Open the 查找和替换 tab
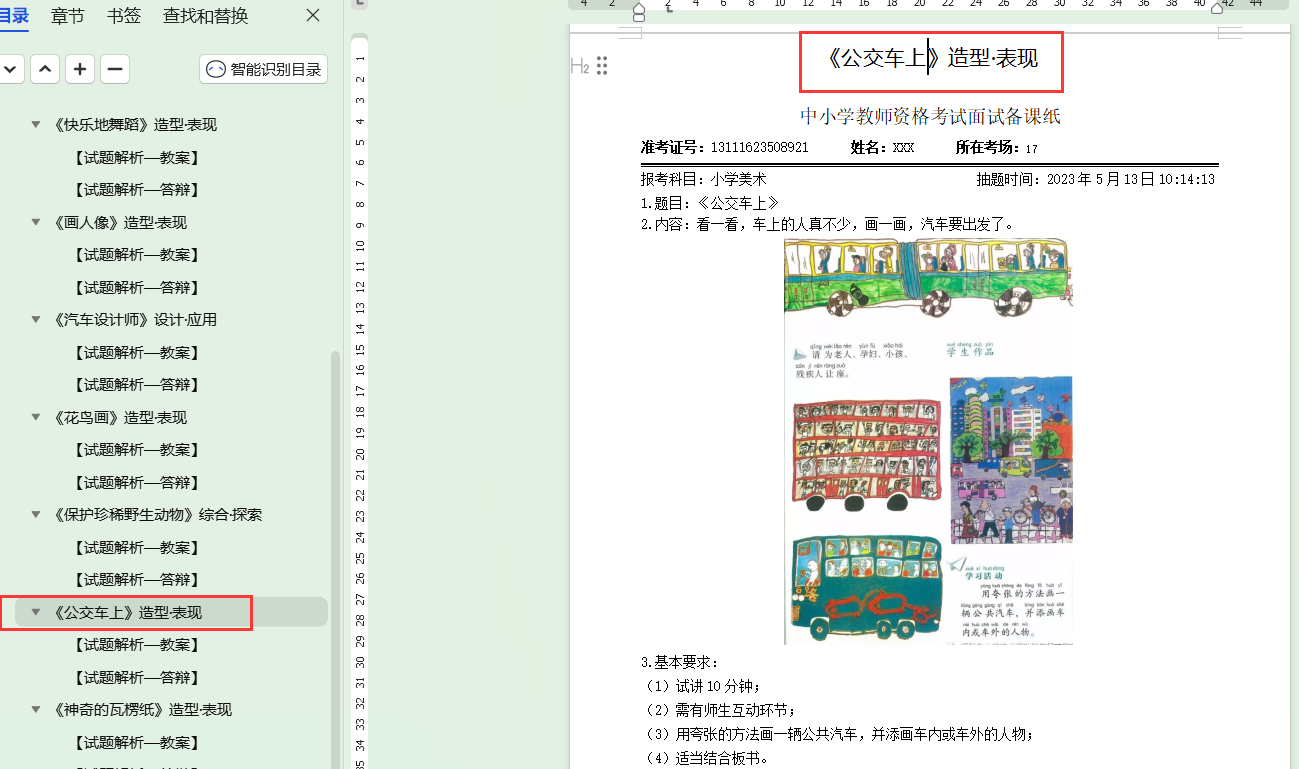The image size is (1299, 769). 205,16
